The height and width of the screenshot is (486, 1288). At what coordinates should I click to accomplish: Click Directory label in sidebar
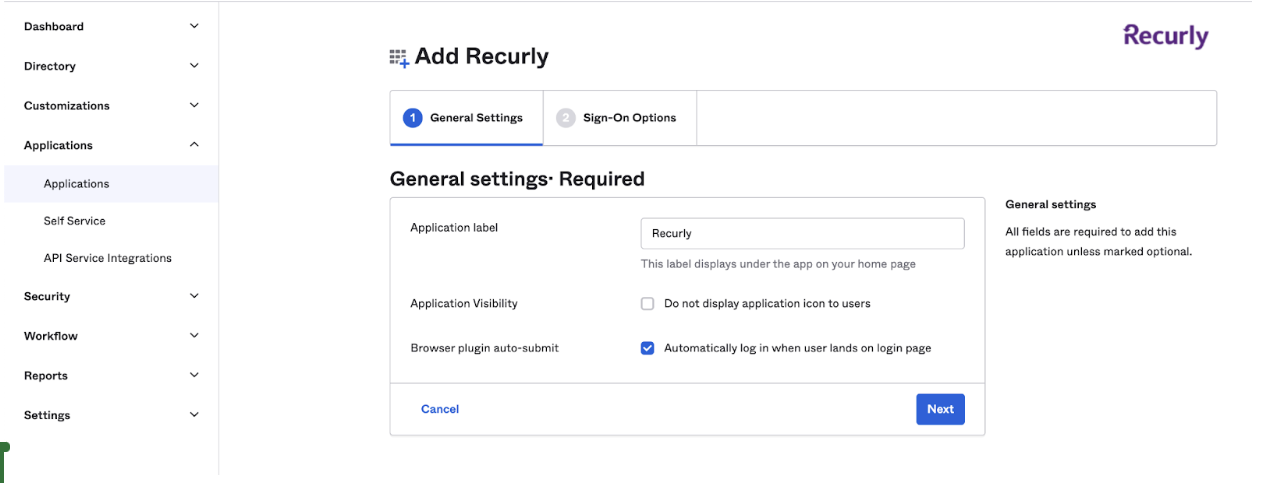point(50,66)
